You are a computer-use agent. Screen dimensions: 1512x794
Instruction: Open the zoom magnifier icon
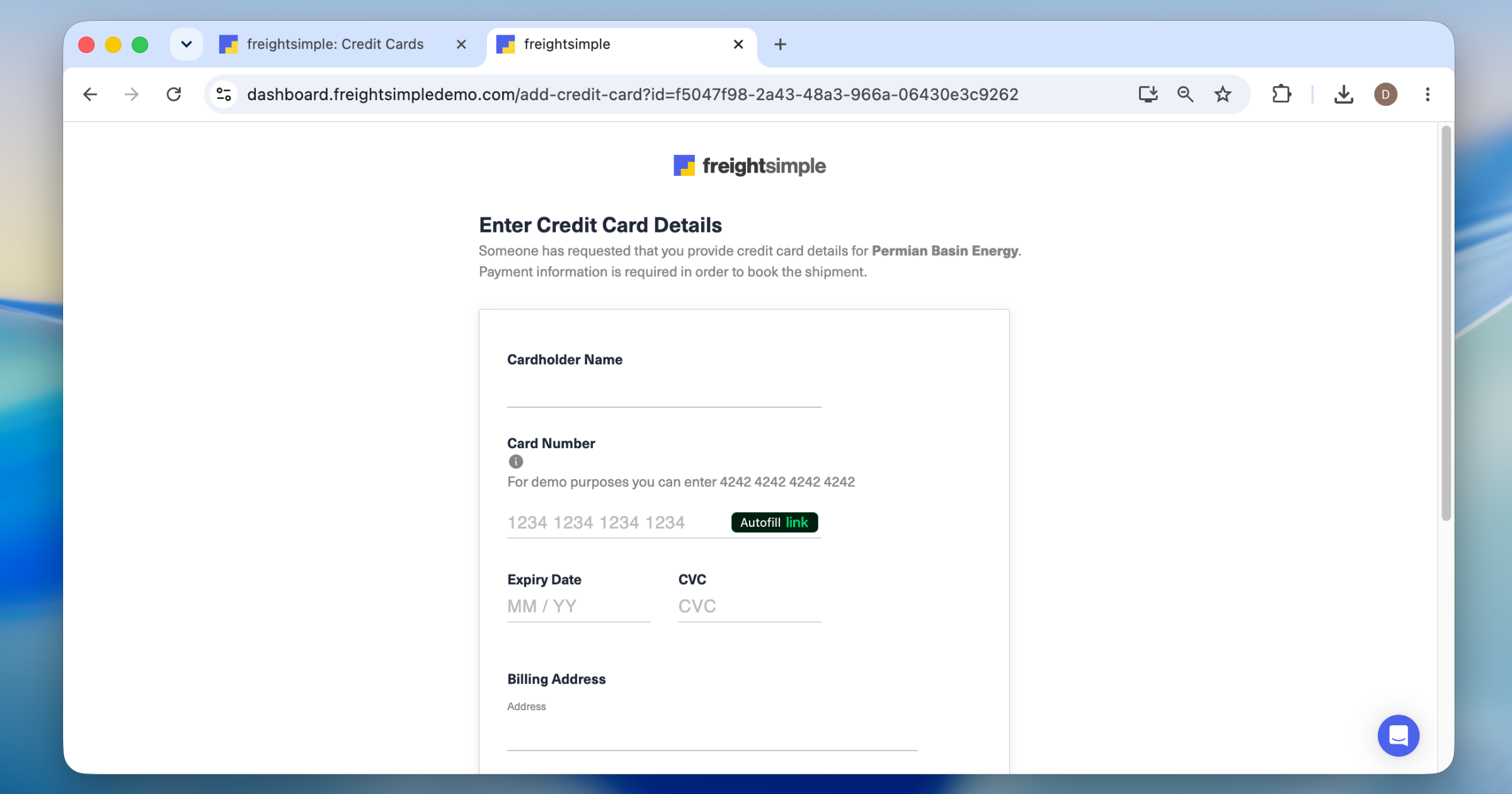(x=1185, y=95)
